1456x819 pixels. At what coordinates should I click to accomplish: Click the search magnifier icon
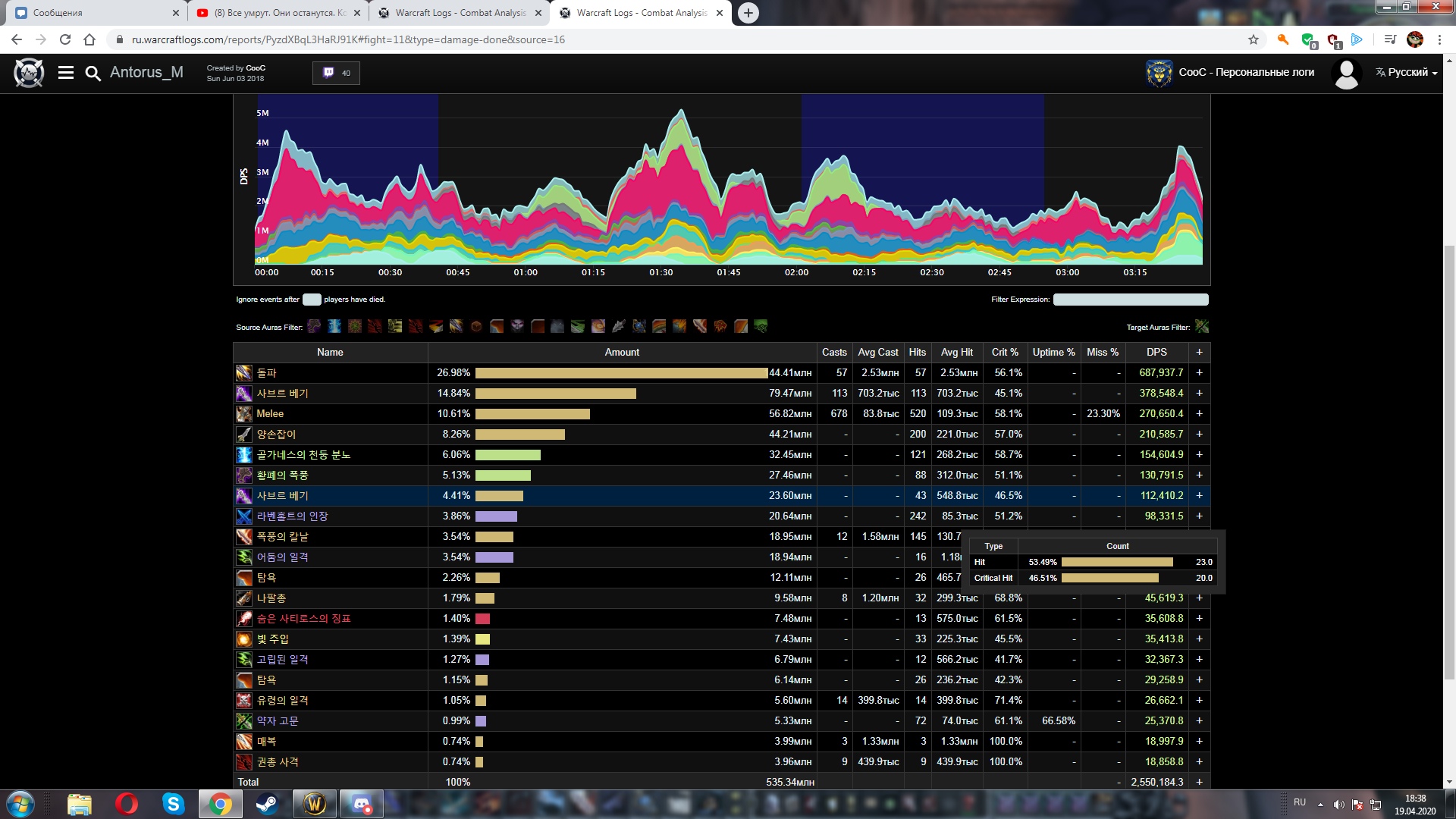93,73
